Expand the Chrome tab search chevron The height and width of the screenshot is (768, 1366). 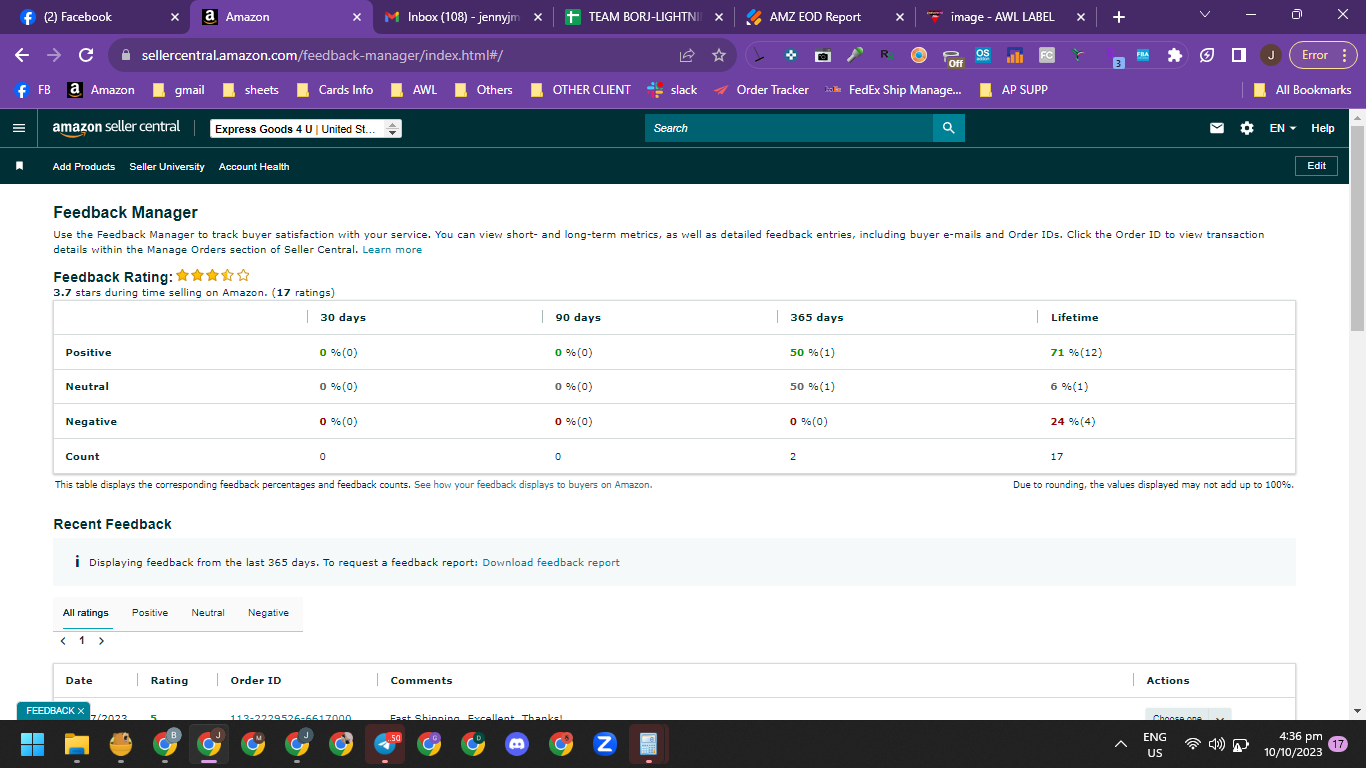(x=1204, y=16)
